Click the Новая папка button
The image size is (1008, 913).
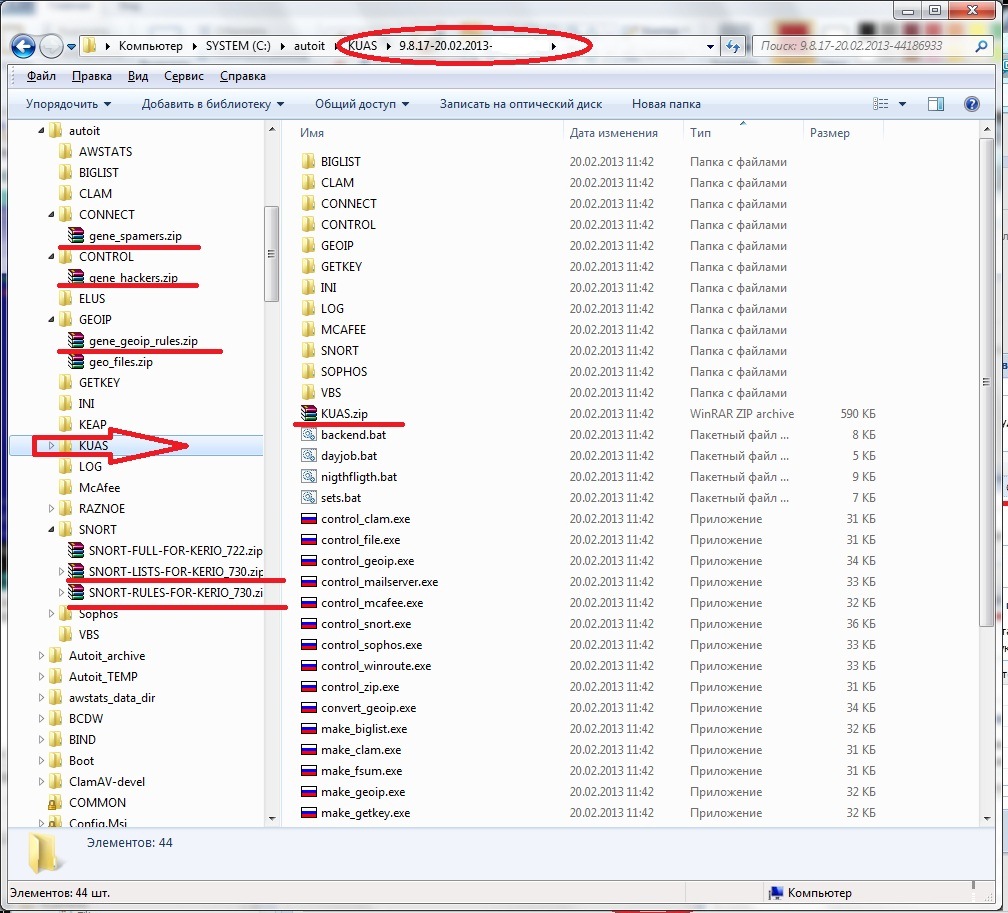[666, 104]
